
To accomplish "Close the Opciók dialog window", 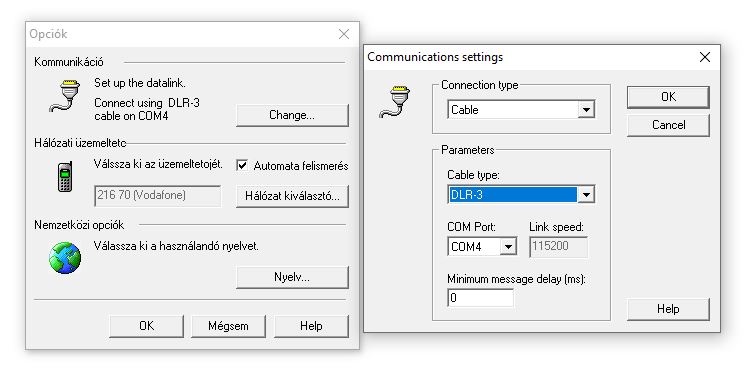I will click(343, 34).
